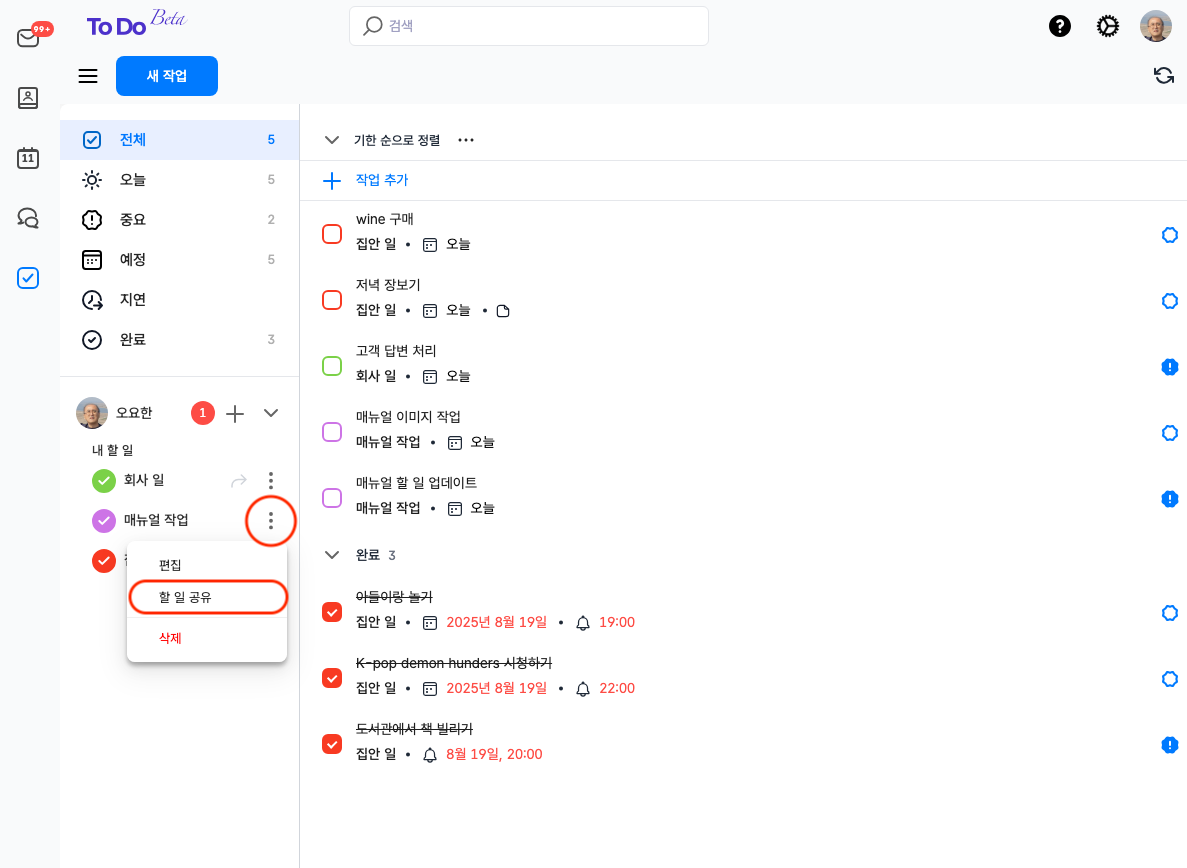Image resolution: width=1187 pixels, height=868 pixels.
Task: Open the chat icon in left rail
Action: pos(28,218)
